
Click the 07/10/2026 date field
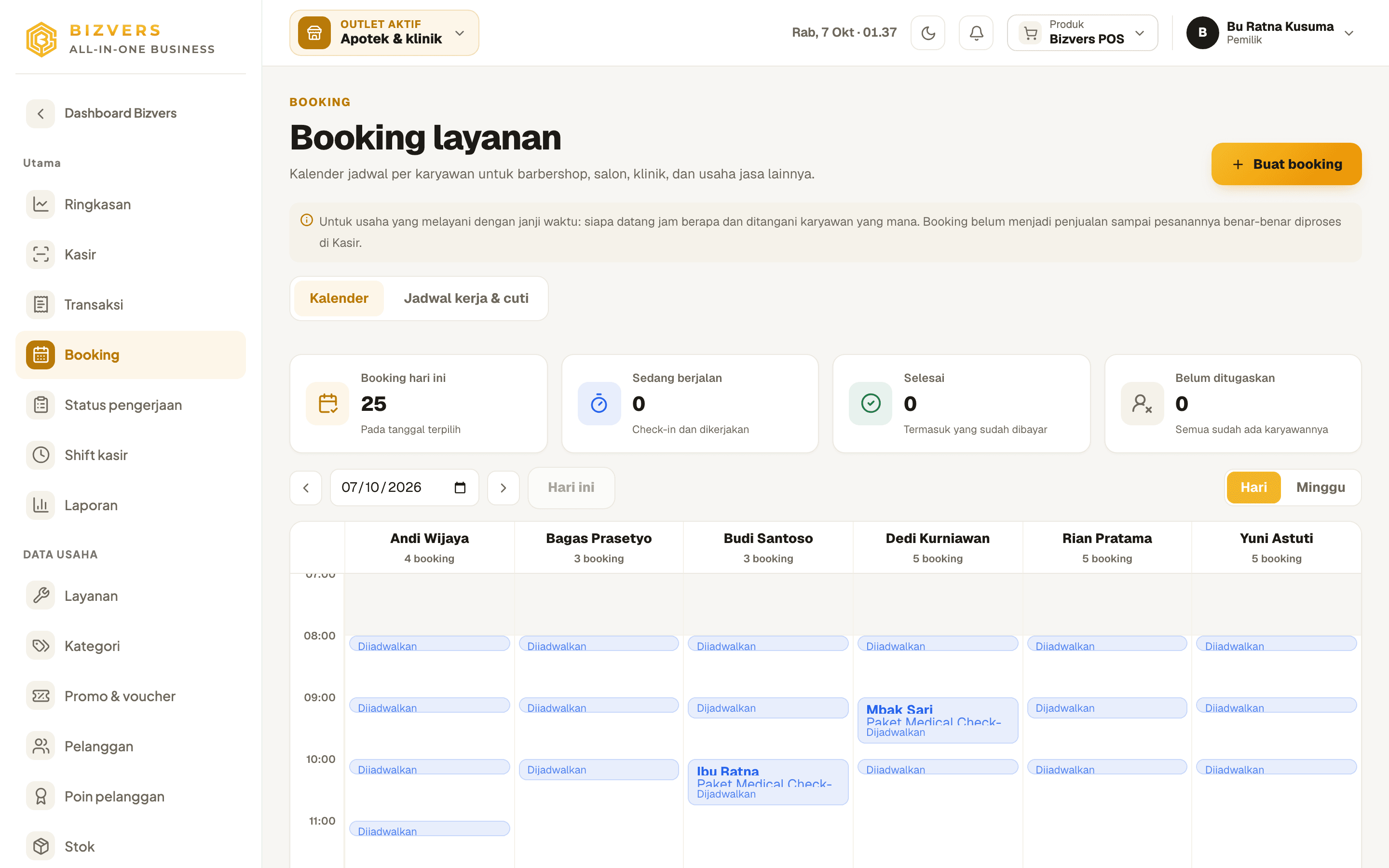point(404,488)
